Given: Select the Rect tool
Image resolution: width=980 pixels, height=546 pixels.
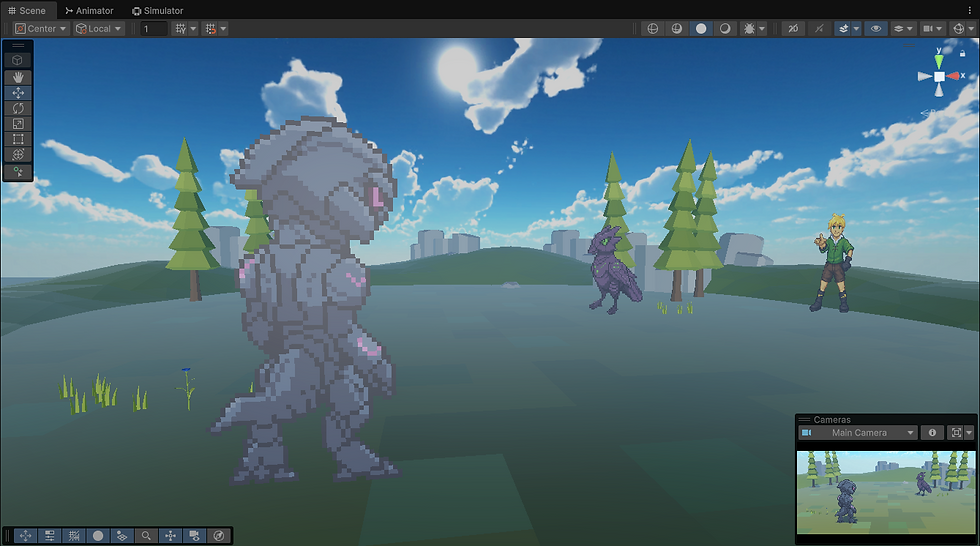Looking at the screenshot, I should tap(18, 139).
